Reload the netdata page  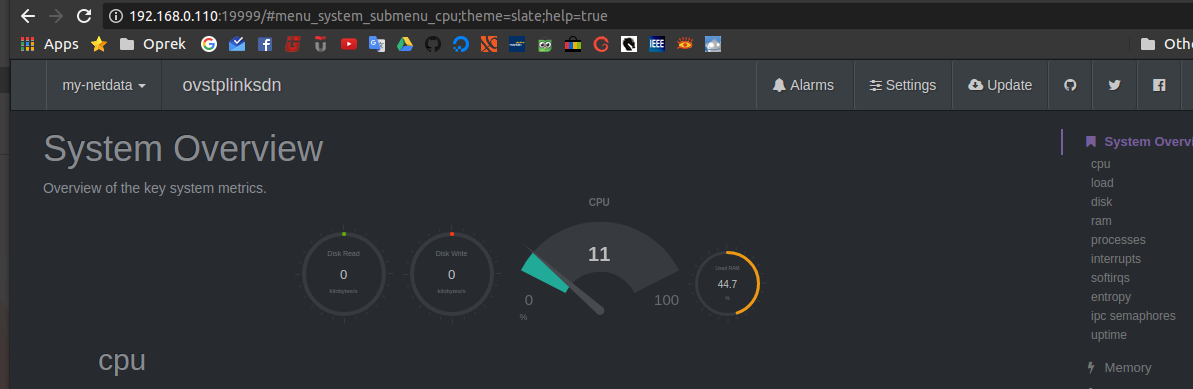[x=84, y=16]
